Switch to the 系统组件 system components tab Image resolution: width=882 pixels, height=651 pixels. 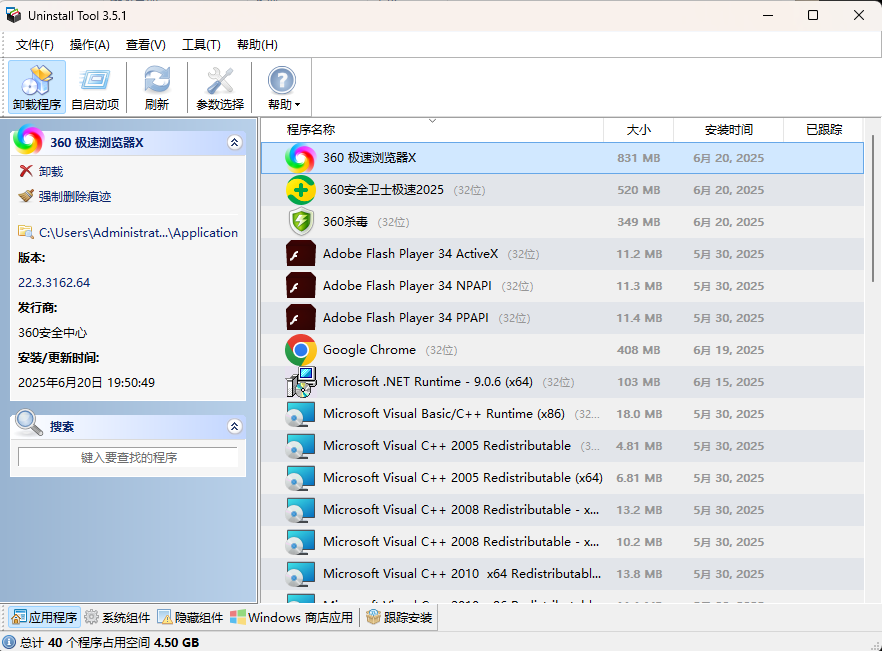(x=118, y=617)
